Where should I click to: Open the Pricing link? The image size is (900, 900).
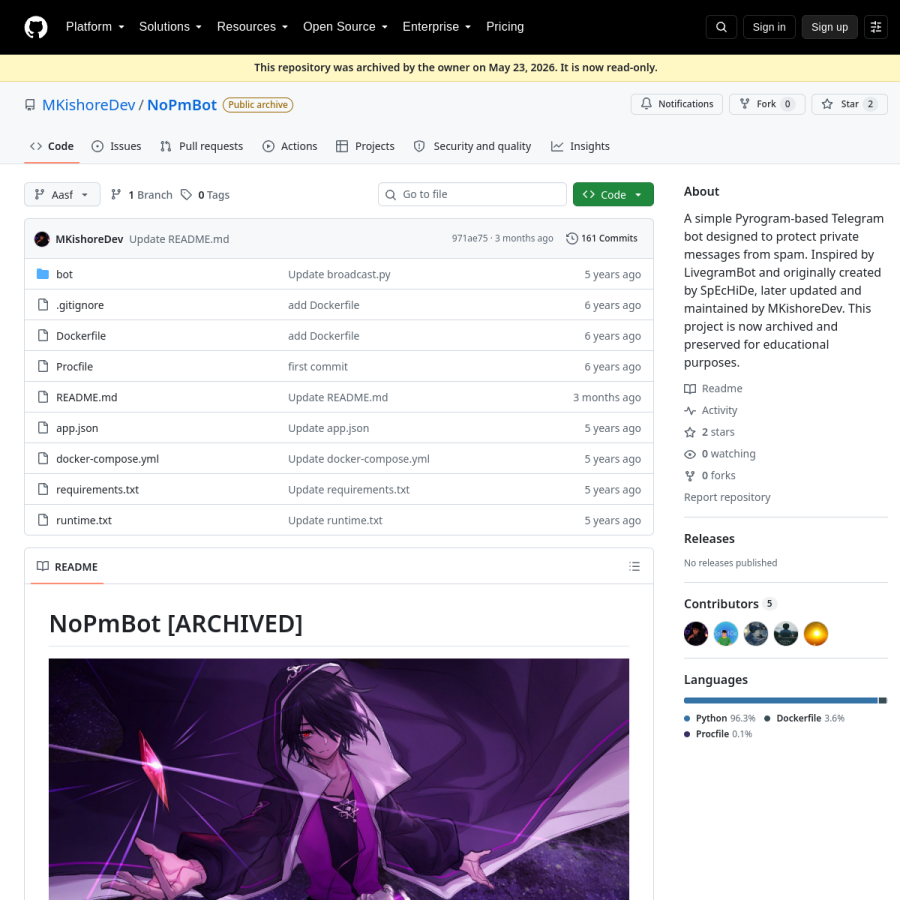(x=505, y=27)
